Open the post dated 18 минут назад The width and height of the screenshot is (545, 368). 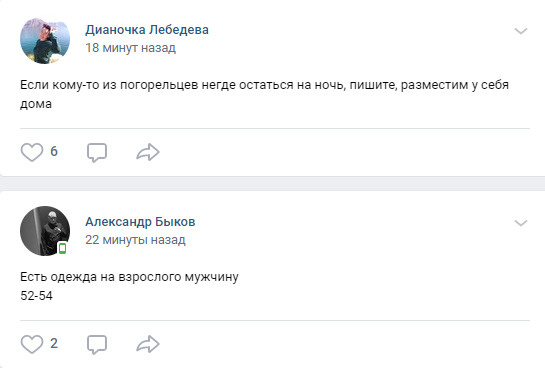[131, 48]
